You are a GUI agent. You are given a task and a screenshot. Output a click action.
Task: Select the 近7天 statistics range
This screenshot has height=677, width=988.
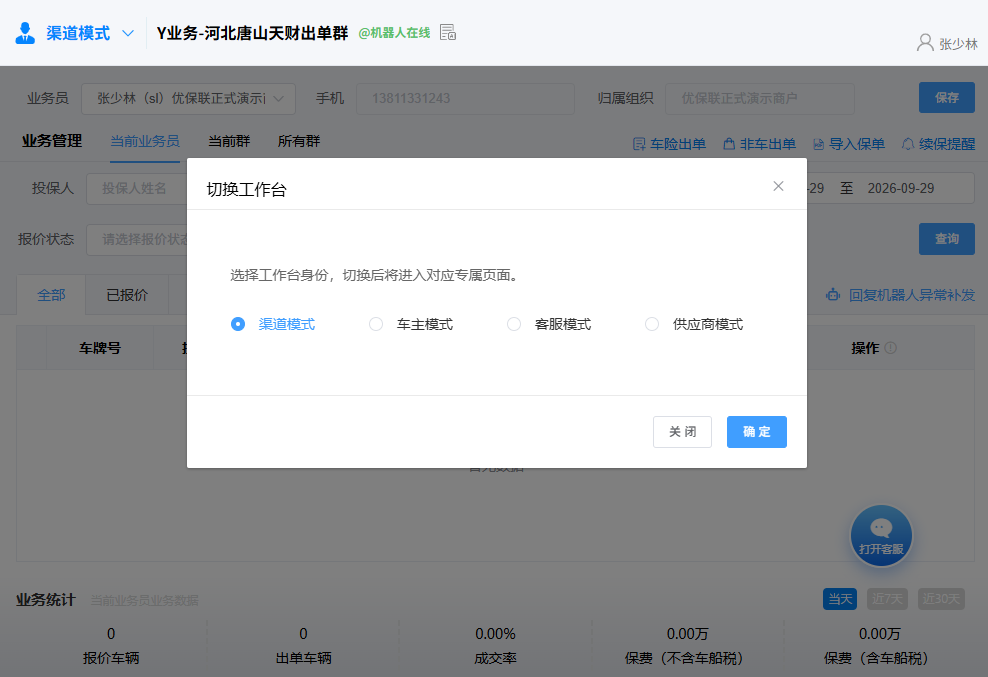[x=887, y=599]
